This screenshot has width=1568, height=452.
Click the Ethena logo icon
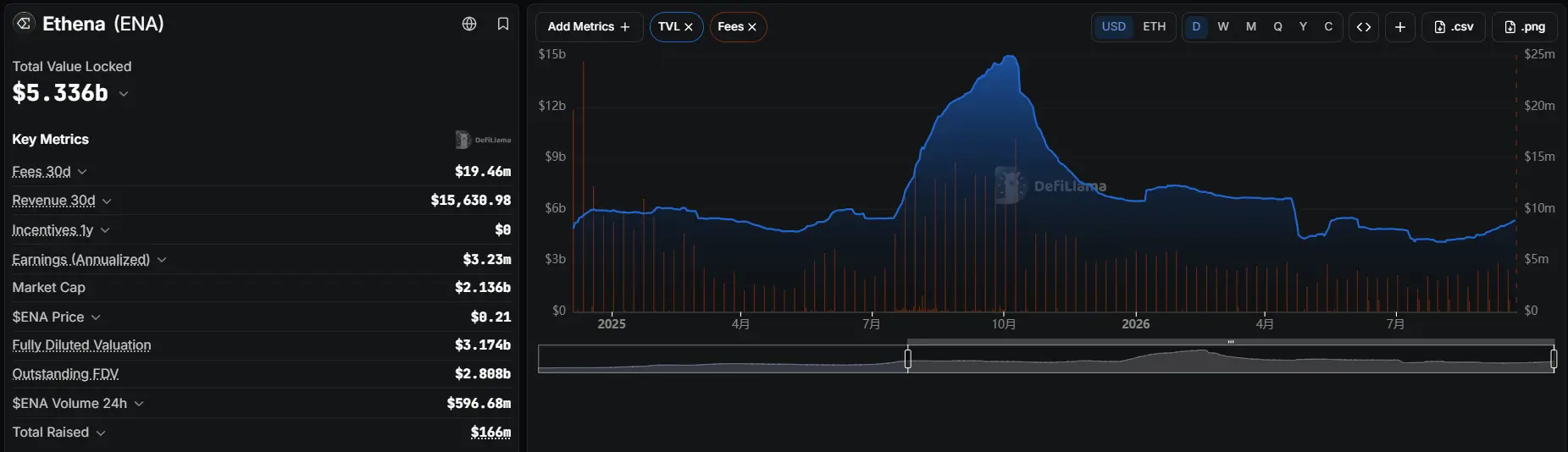coord(24,23)
